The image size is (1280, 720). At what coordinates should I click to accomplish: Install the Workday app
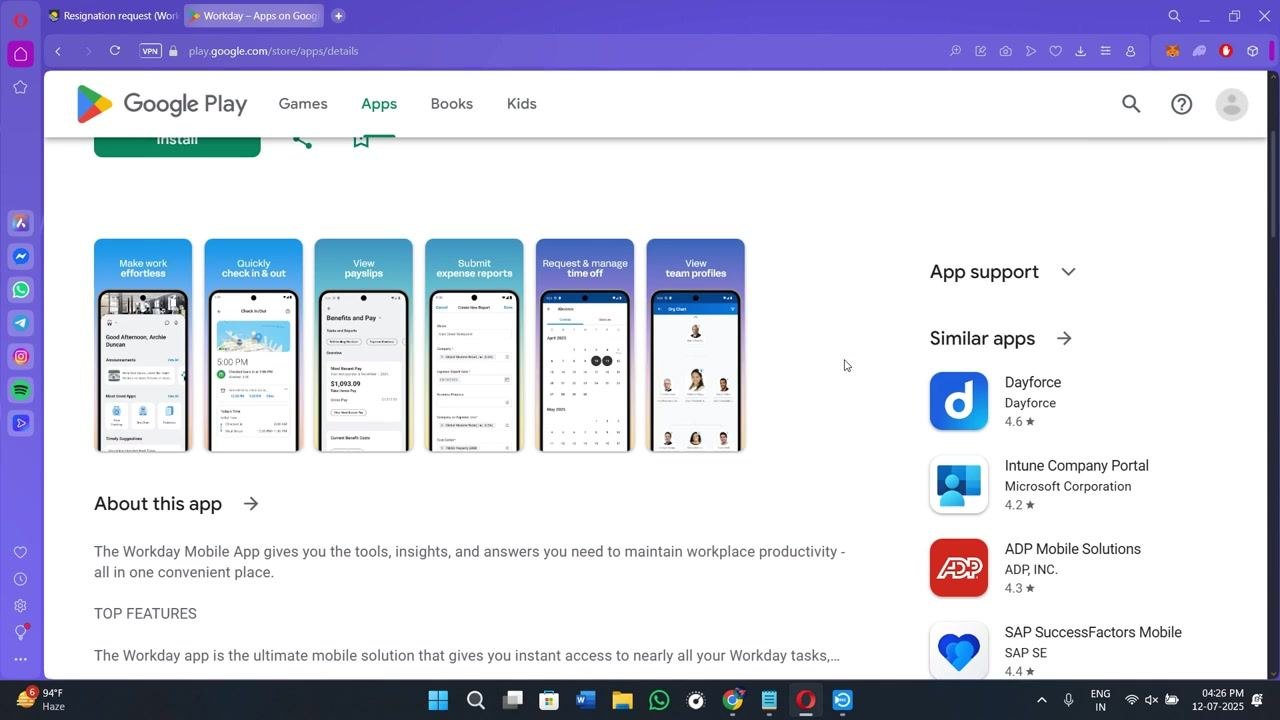(177, 146)
